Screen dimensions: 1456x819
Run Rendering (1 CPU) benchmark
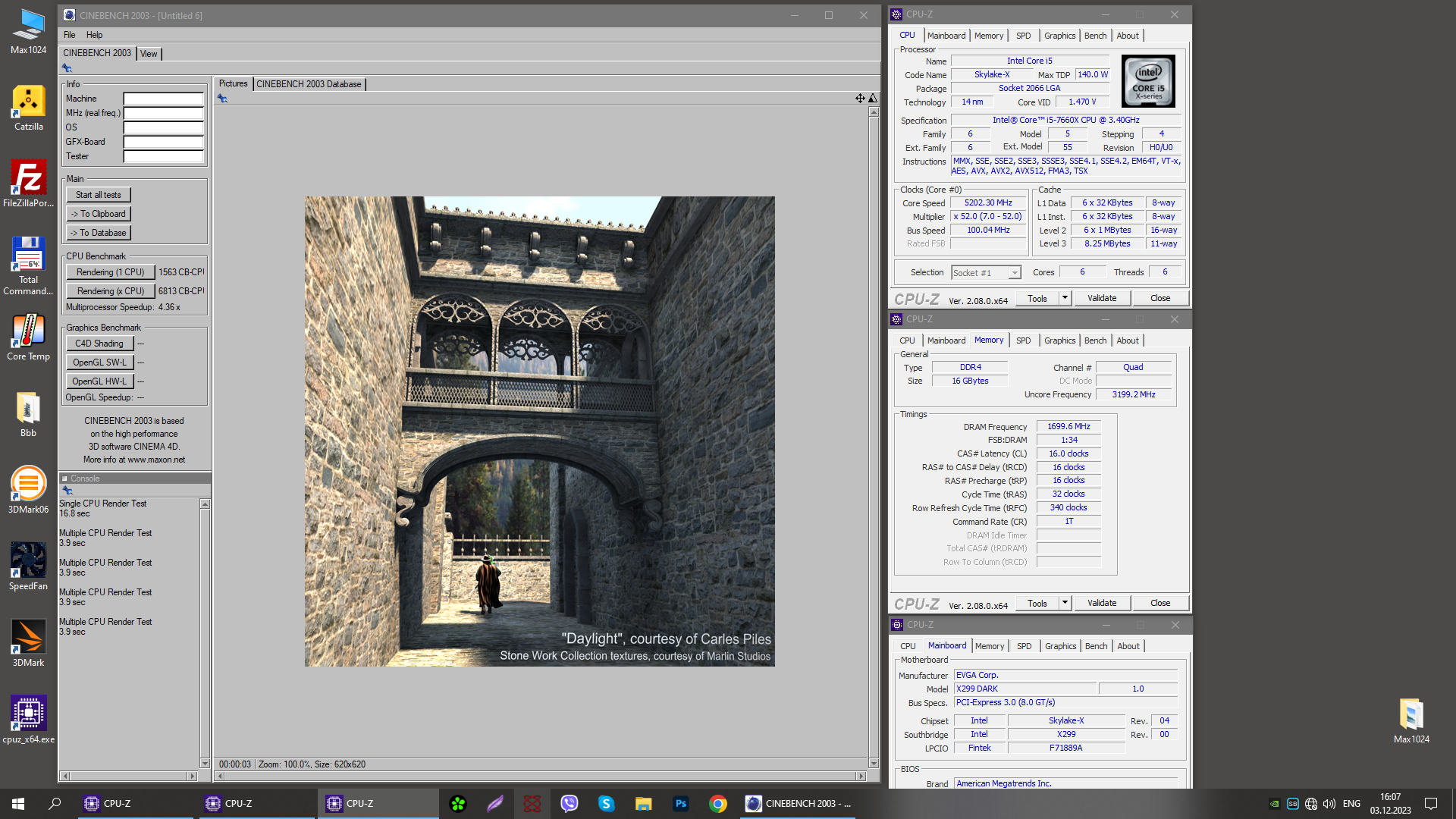111,272
